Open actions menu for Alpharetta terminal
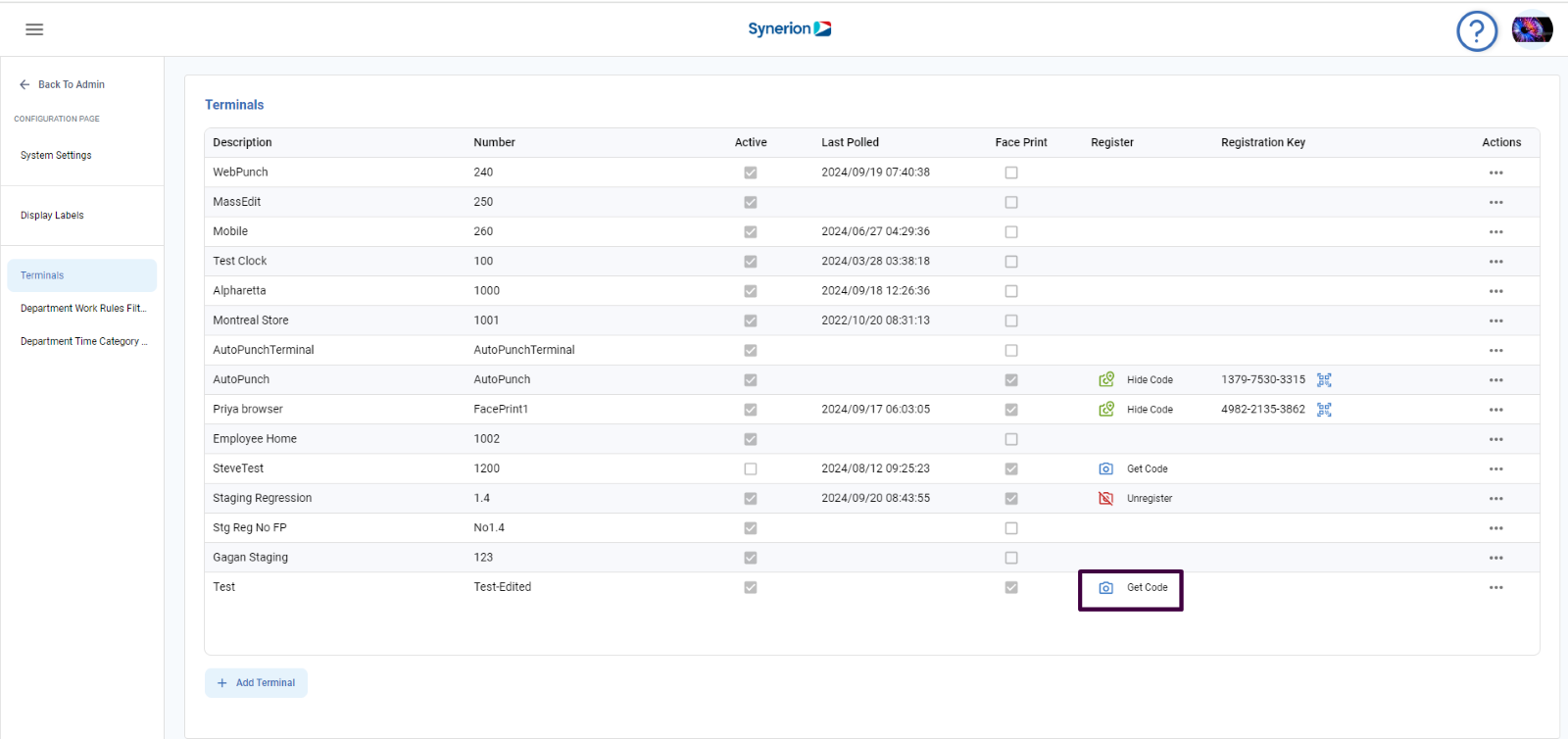 coord(1495,291)
